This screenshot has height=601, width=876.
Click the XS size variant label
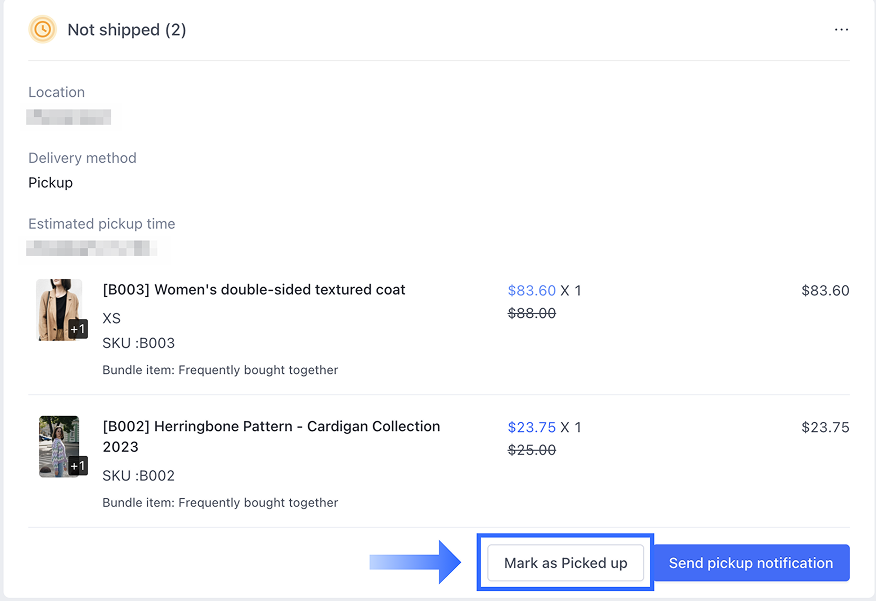point(112,318)
